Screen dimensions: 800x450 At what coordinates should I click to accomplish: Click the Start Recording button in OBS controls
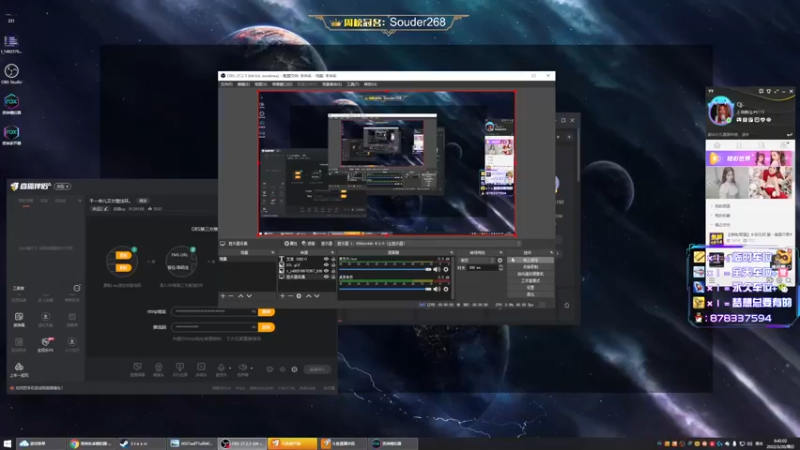point(531,267)
